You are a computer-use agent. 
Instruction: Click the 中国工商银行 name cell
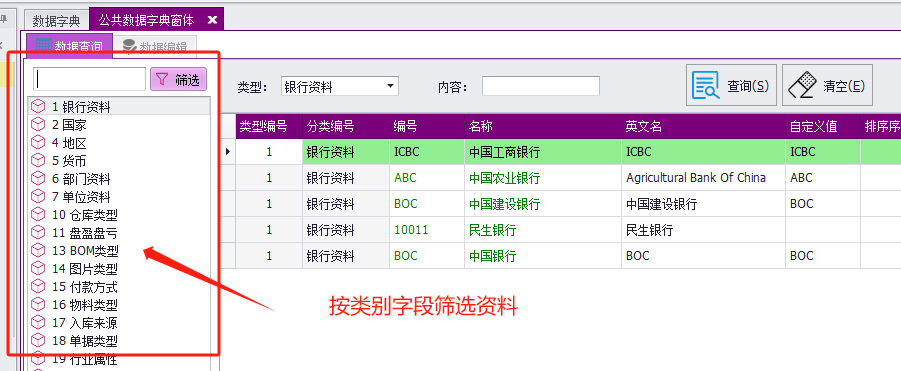pos(543,152)
